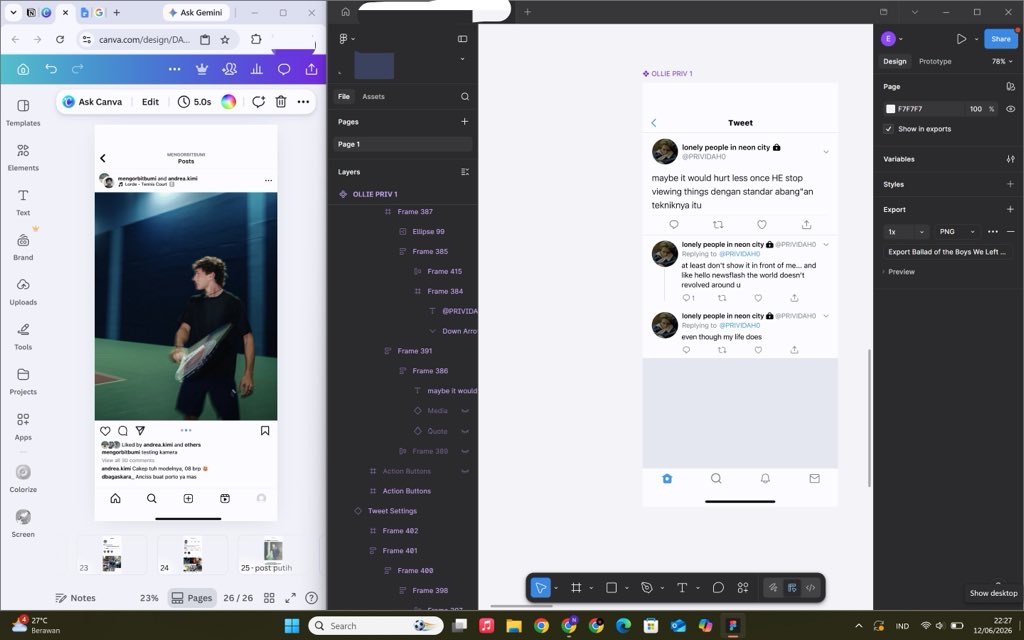Toggle page color visibility eye icon
This screenshot has height=640, width=1024.
click(1010, 109)
